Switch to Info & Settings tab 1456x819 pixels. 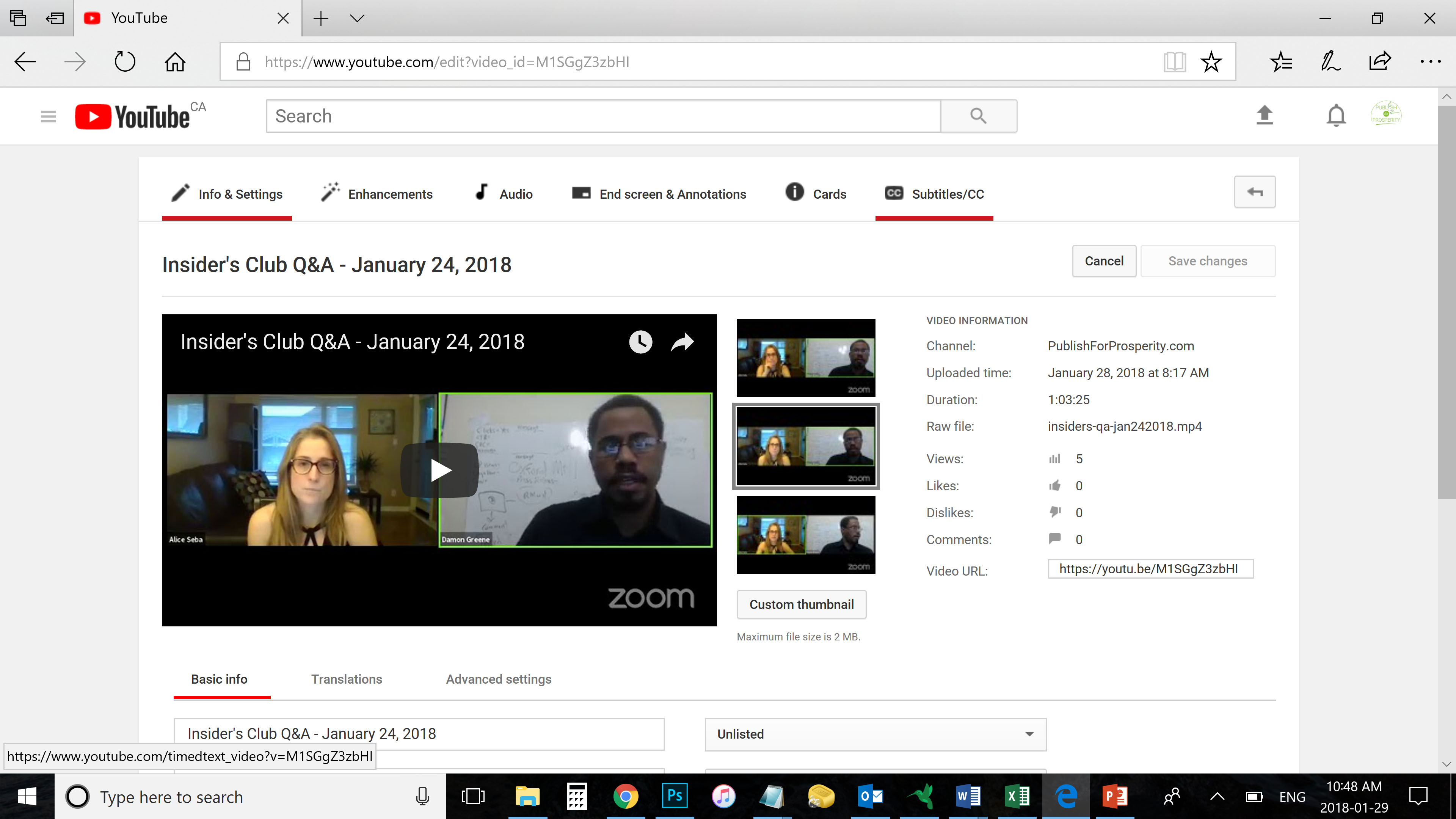[227, 194]
